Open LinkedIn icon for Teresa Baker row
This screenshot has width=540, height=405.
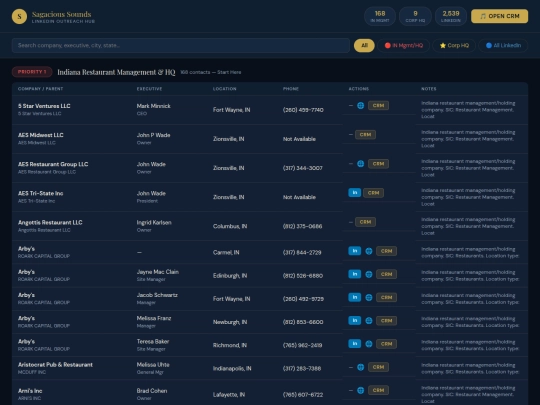click(x=354, y=344)
